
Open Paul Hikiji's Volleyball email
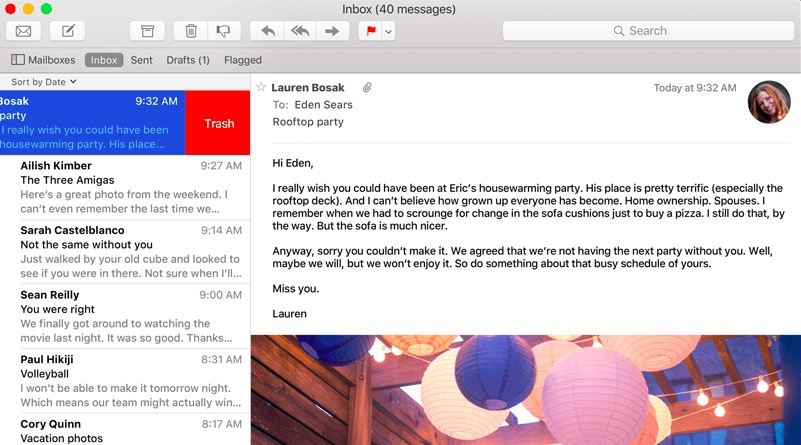click(125, 381)
